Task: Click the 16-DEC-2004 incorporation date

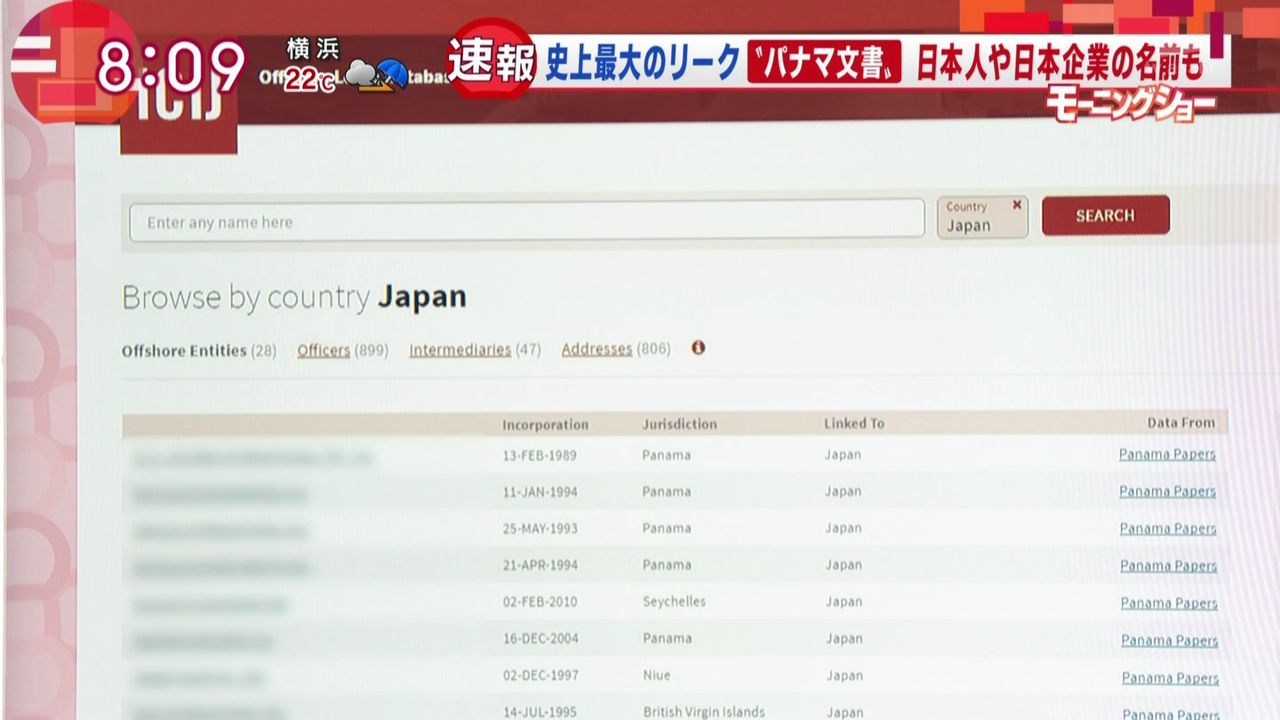Action: pos(540,638)
